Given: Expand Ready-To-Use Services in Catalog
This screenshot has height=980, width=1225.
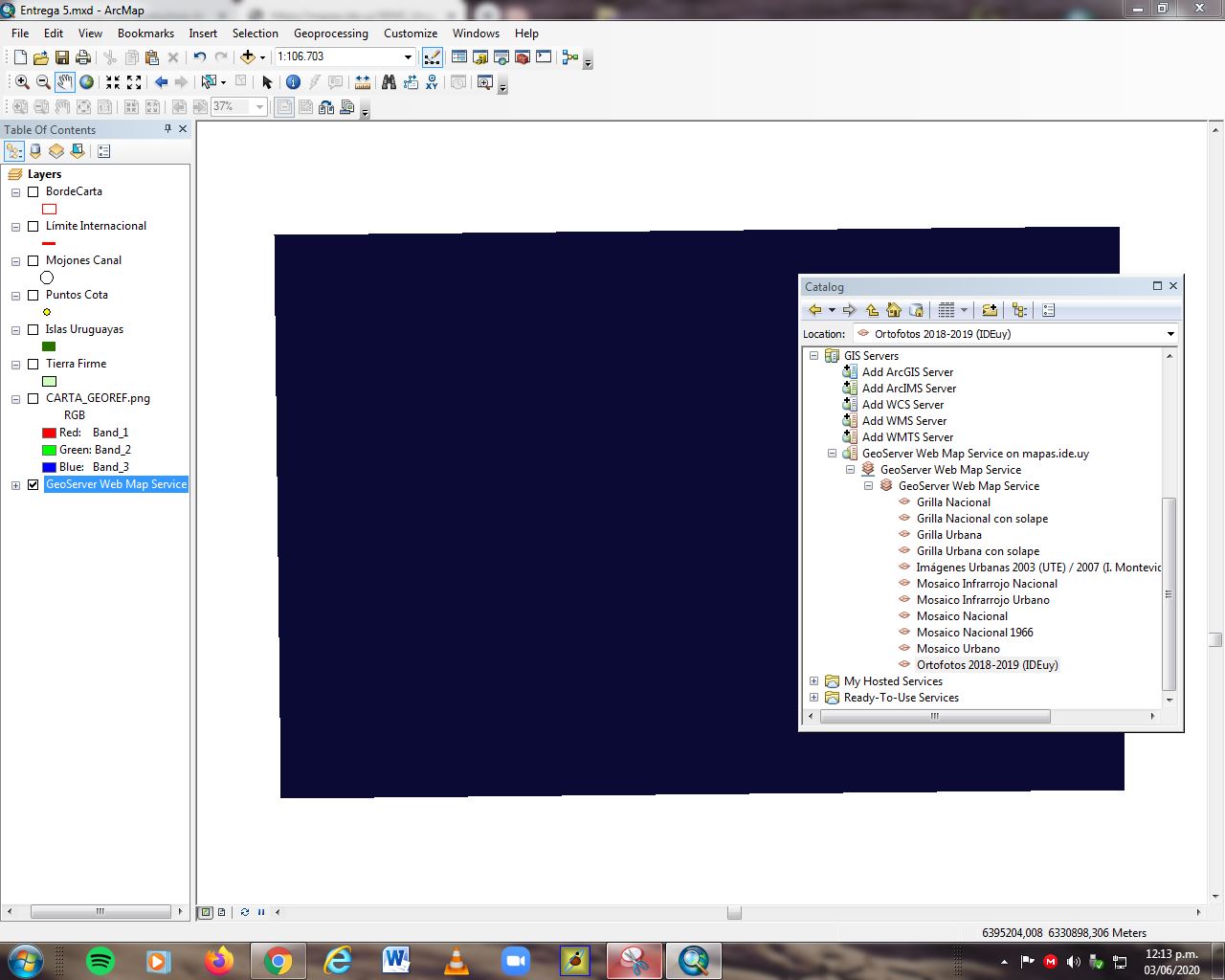Looking at the screenshot, I should coord(813,698).
